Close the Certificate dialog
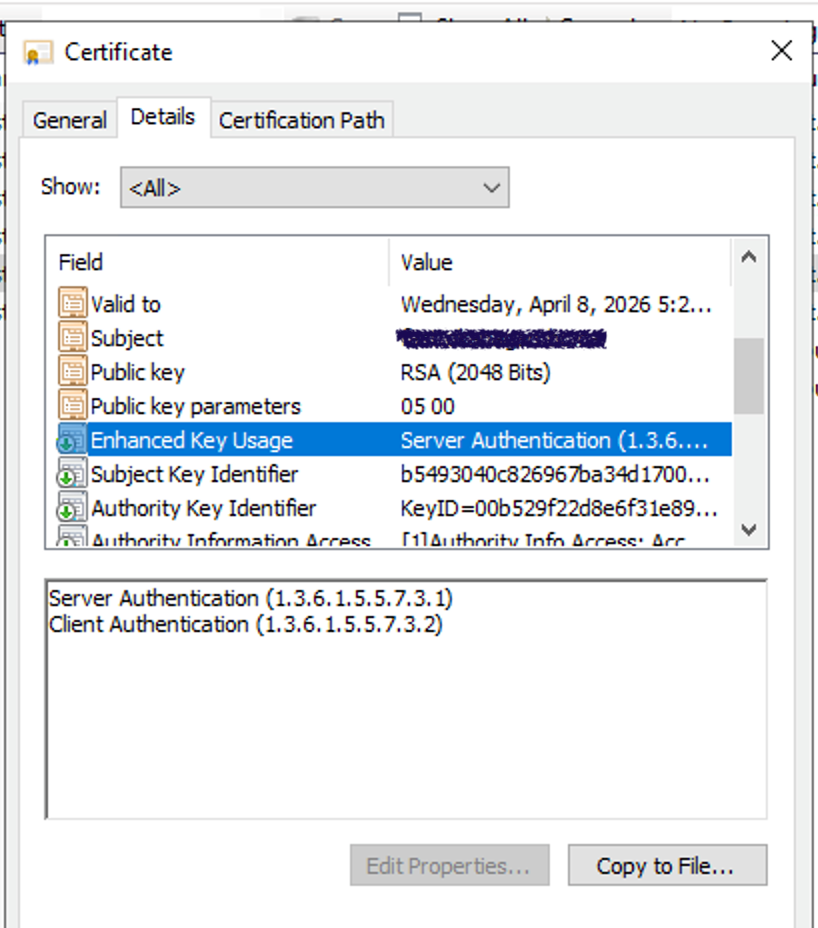The image size is (818, 928). point(781,51)
